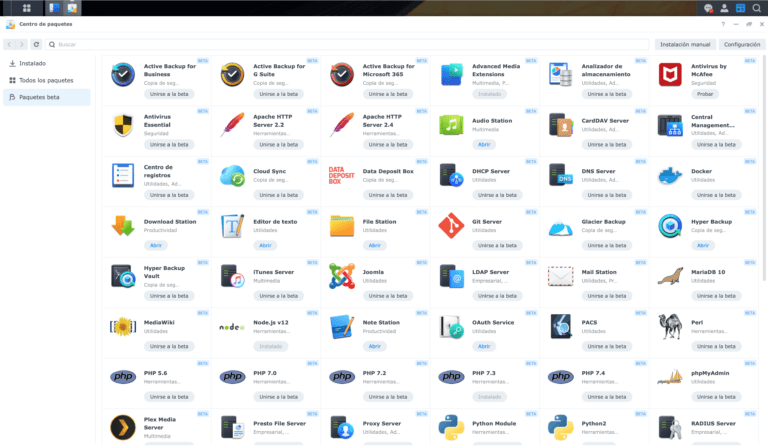
Task: Click the Instalación manual button
Action: pyautogui.click(x=686, y=44)
